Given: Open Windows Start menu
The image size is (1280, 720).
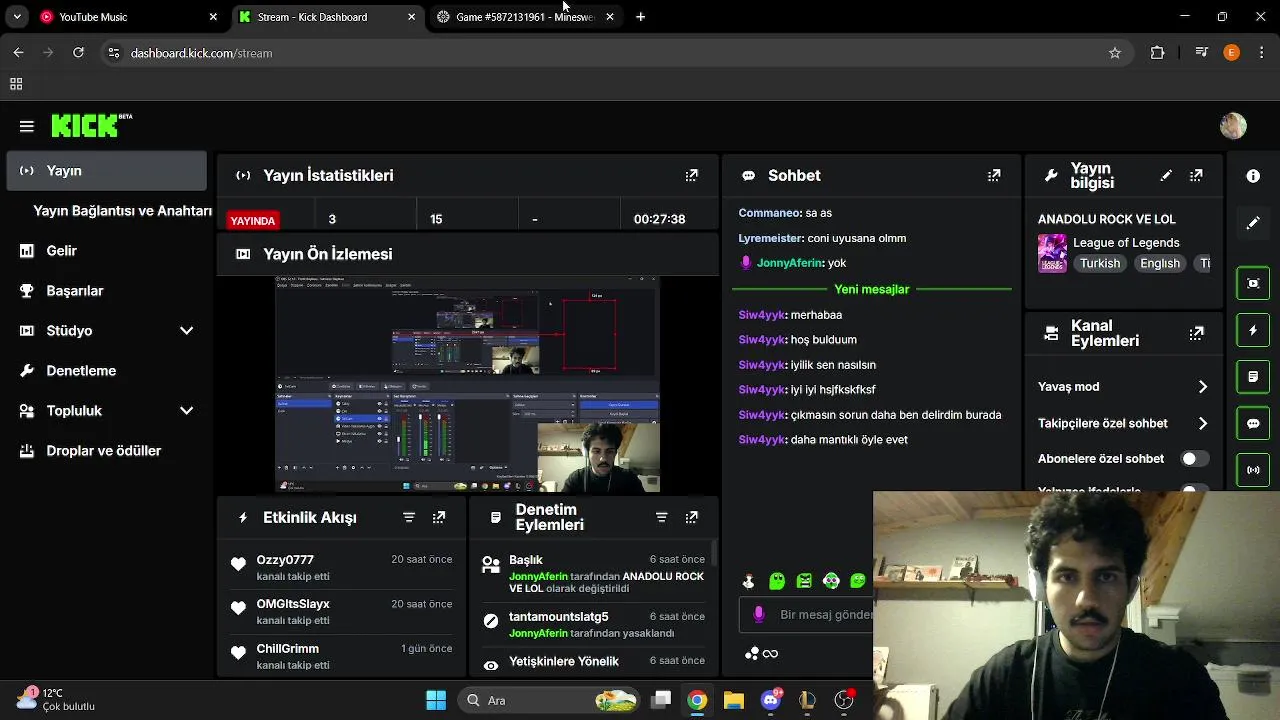Looking at the screenshot, I should [436, 700].
